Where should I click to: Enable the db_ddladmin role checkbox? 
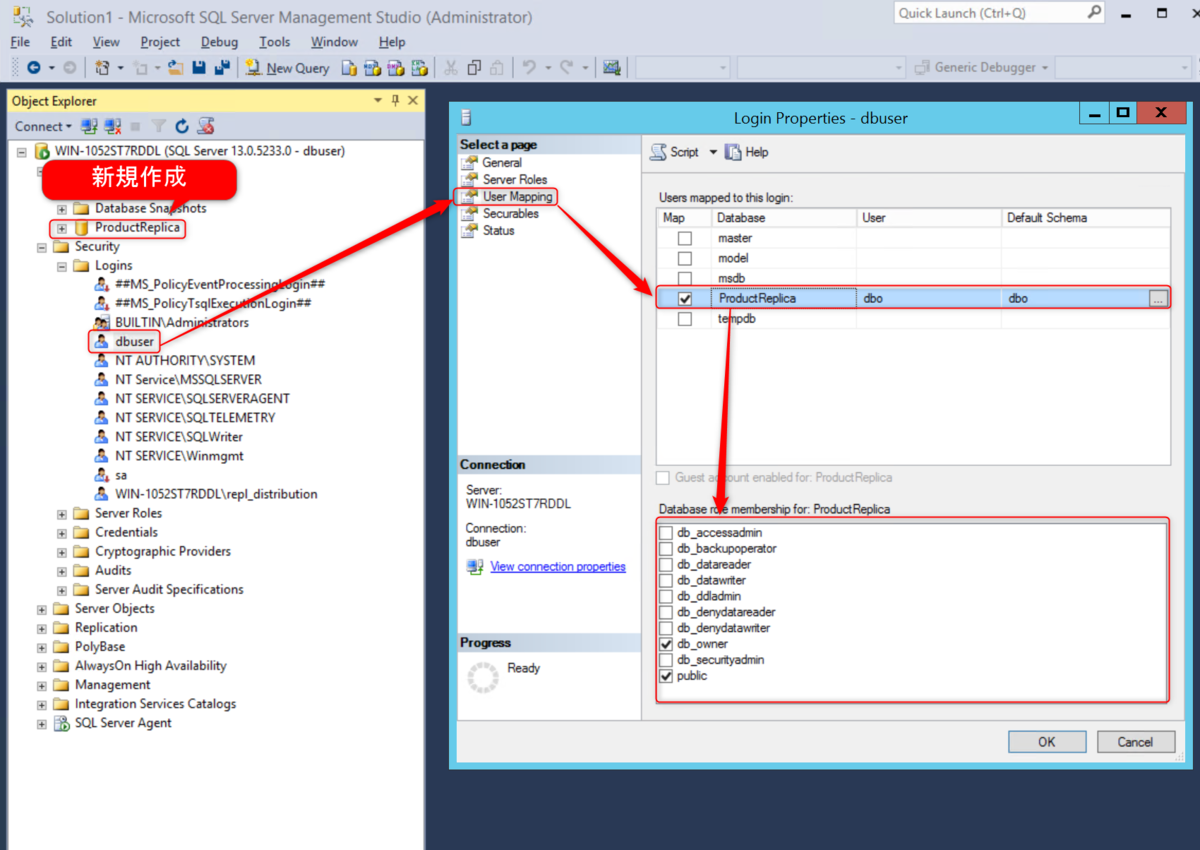666,597
